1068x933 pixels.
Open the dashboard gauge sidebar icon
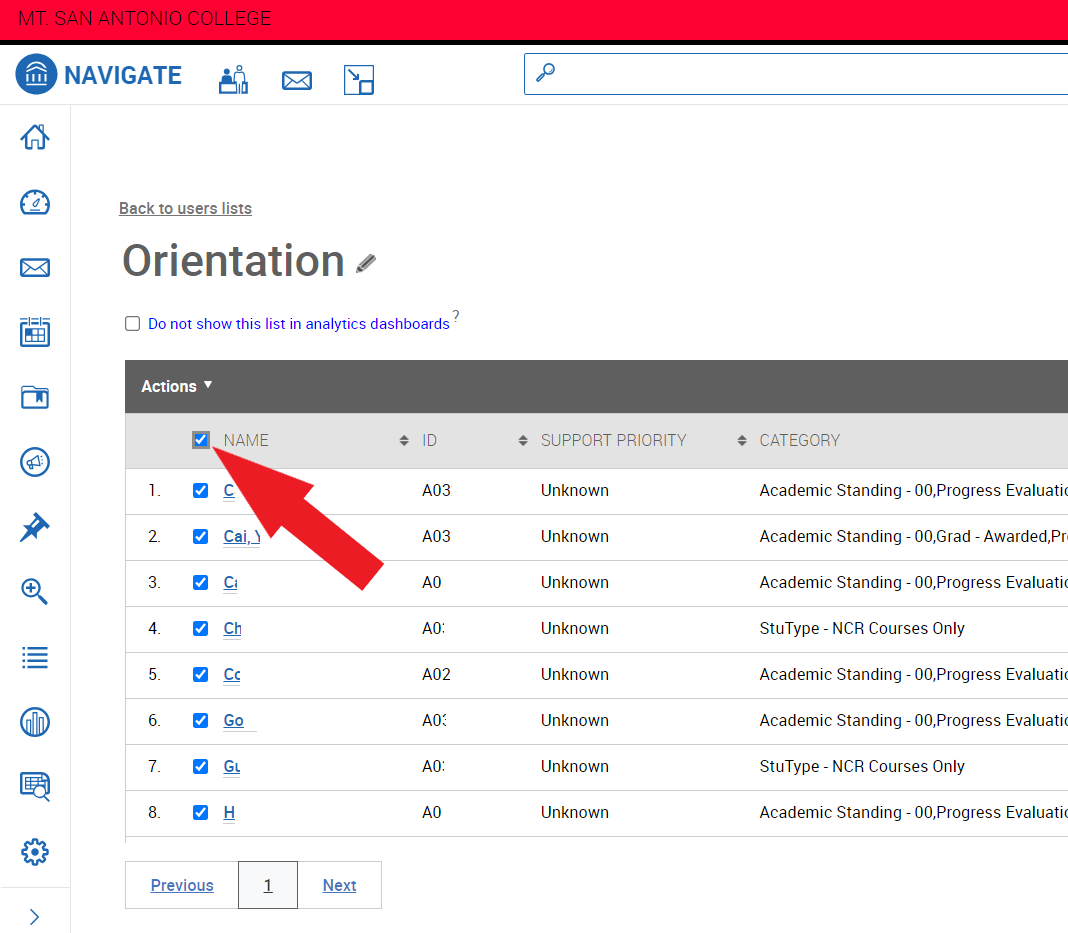point(35,202)
